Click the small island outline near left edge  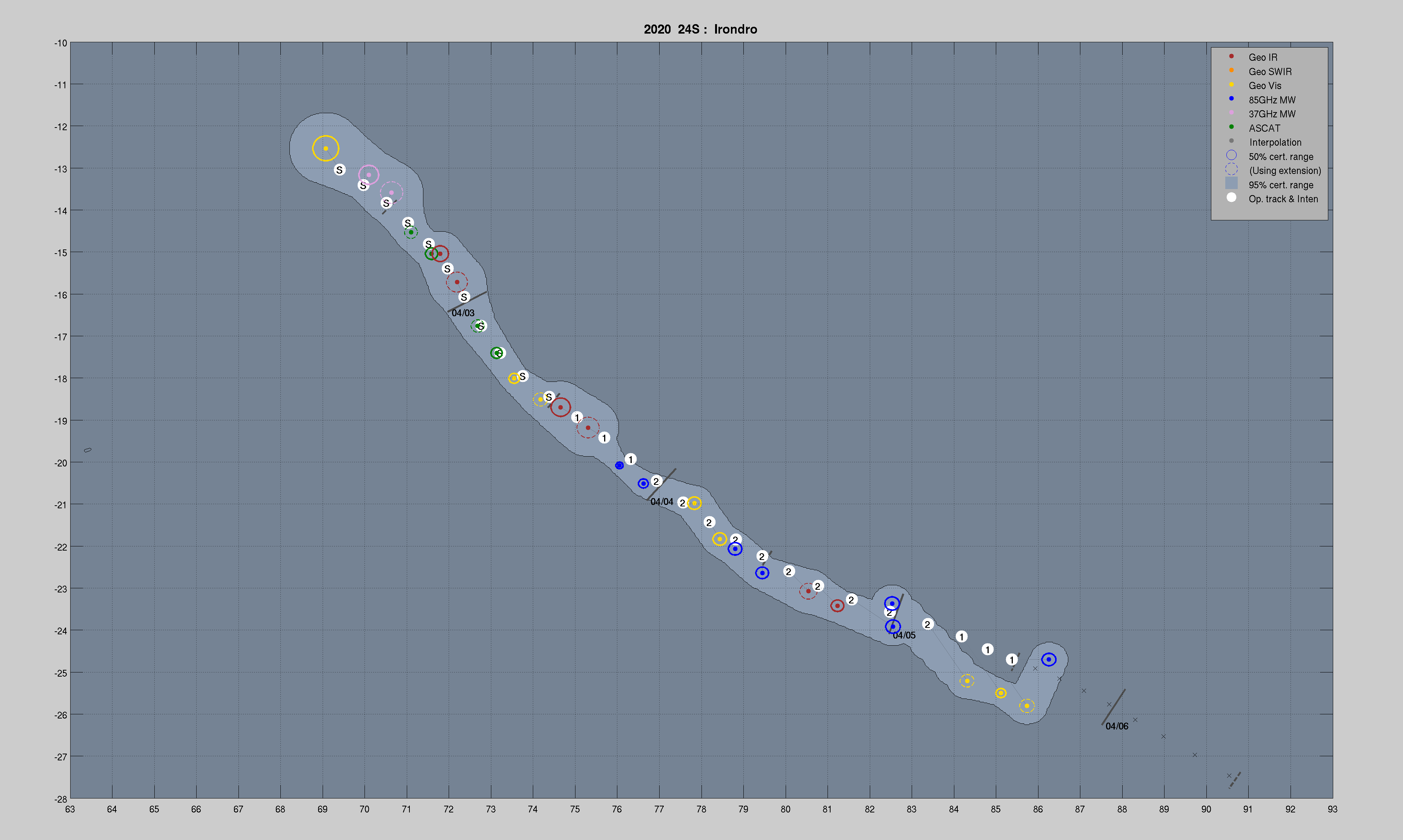(x=87, y=451)
